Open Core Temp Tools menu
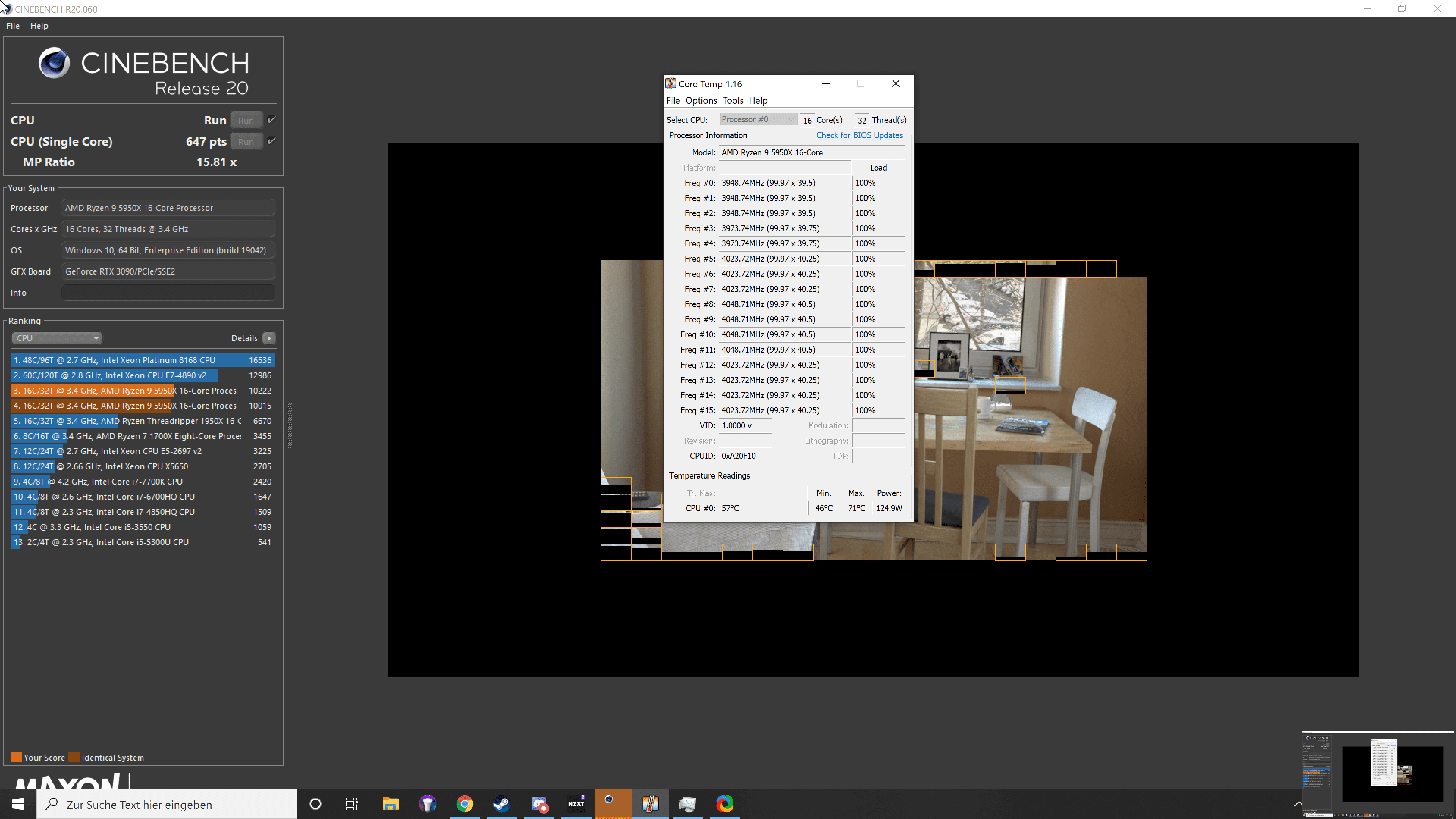1456x819 pixels. pyautogui.click(x=733, y=100)
